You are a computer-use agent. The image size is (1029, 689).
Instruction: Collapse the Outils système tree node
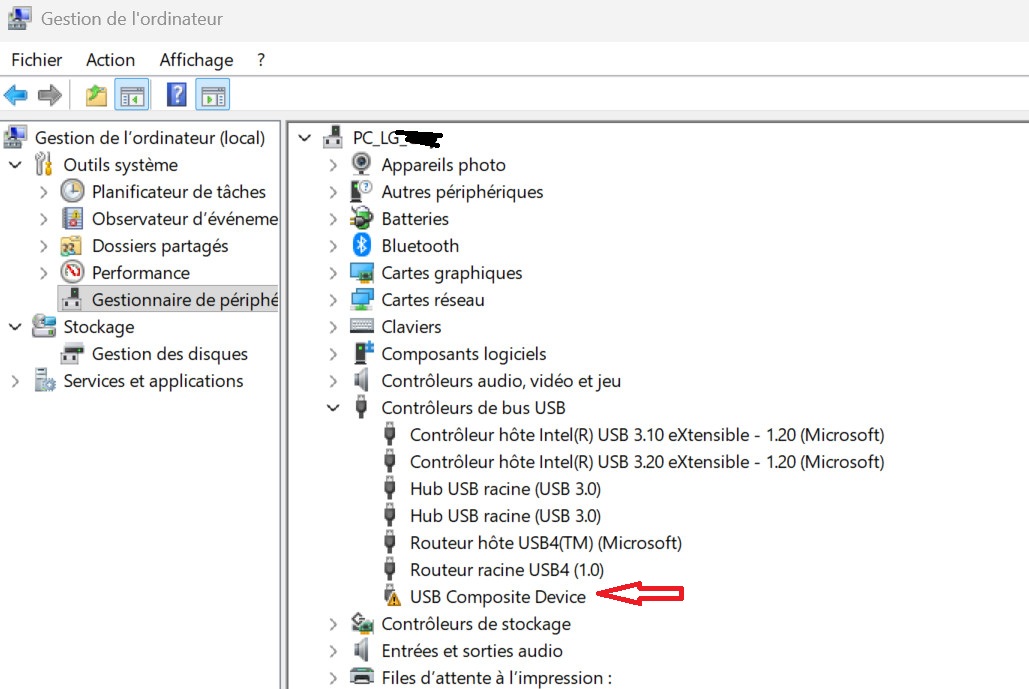[x=15, y=165]
